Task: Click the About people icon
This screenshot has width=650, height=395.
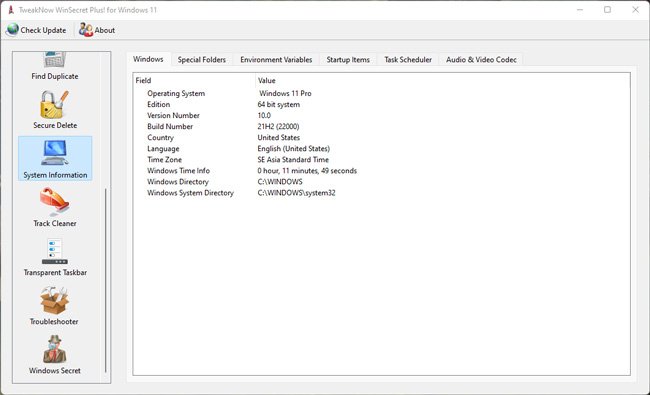Action: (x=86, y=30)
